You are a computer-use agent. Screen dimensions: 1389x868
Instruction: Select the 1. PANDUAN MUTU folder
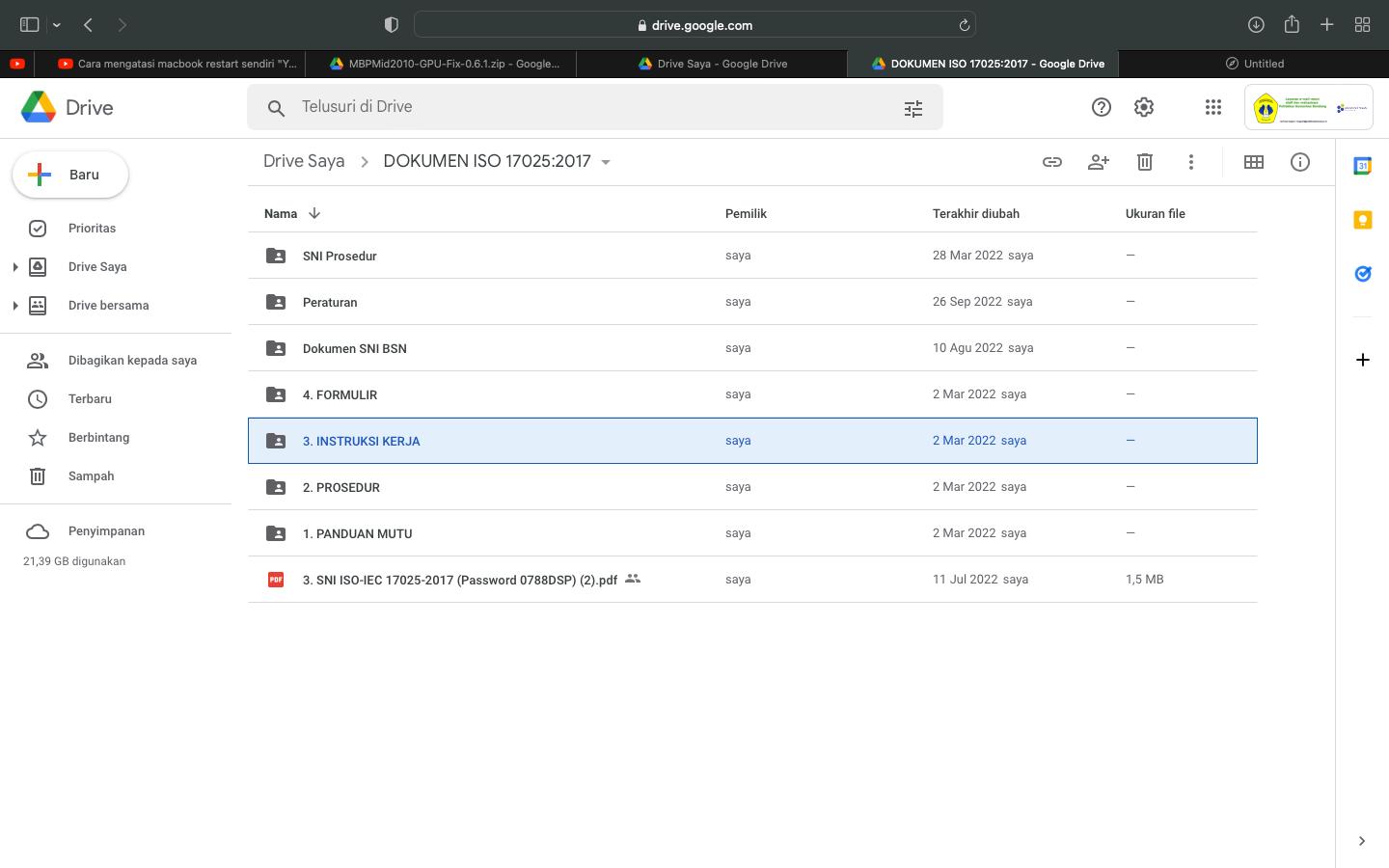[752, 533]
